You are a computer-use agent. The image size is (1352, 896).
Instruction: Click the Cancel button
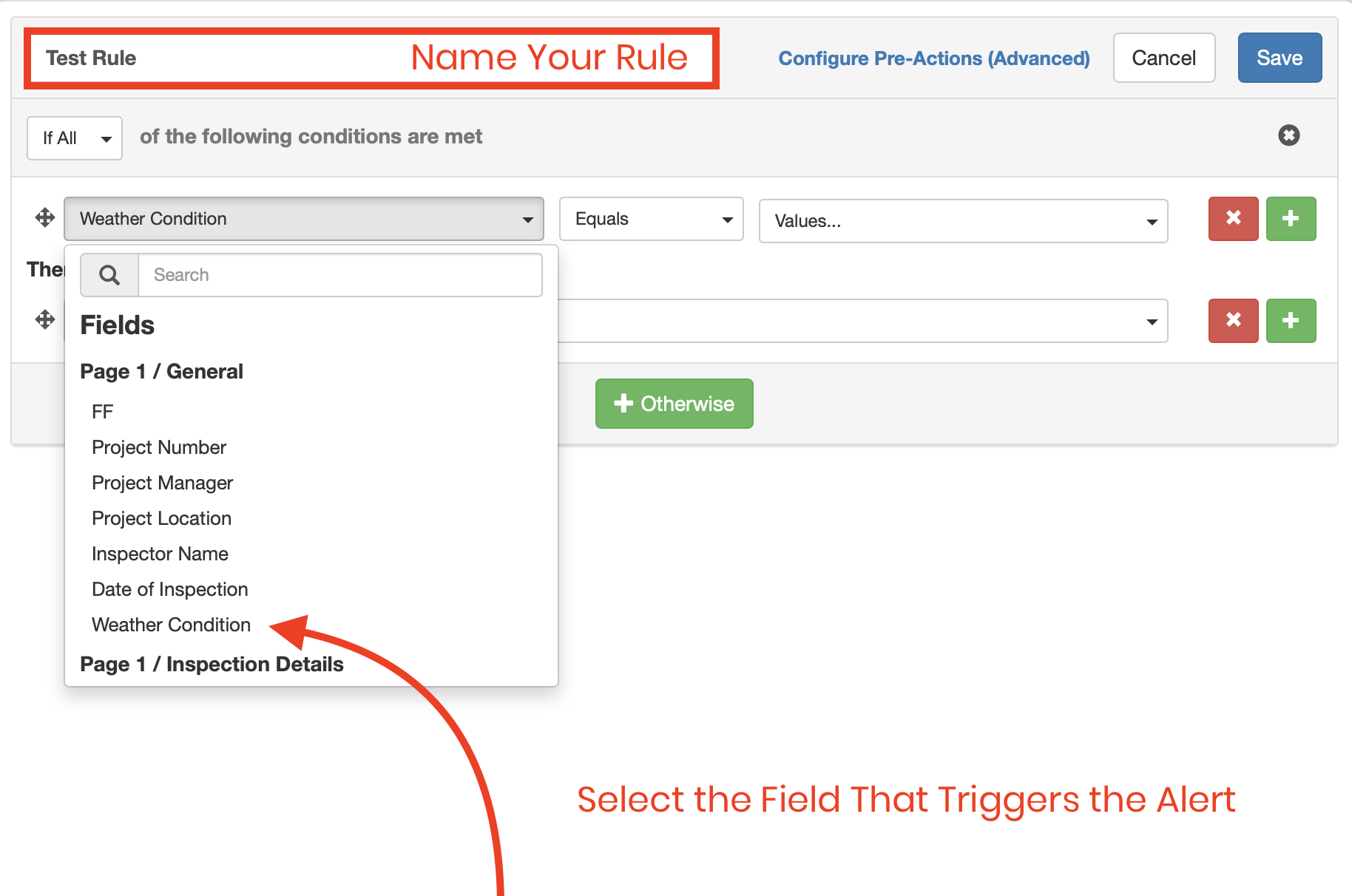[1163, 58]
